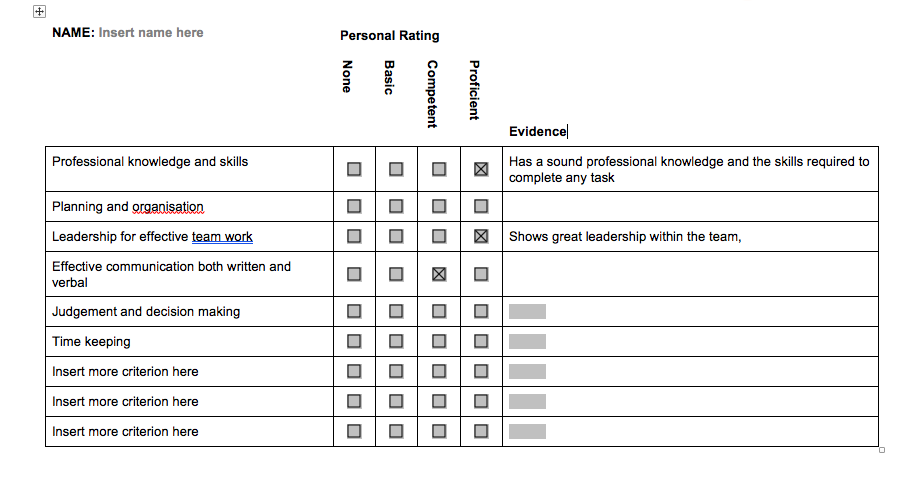This screenshot has height=502, width=919.
Task: Check Proficient for Time keeping
Action: (x=481, y=341)
